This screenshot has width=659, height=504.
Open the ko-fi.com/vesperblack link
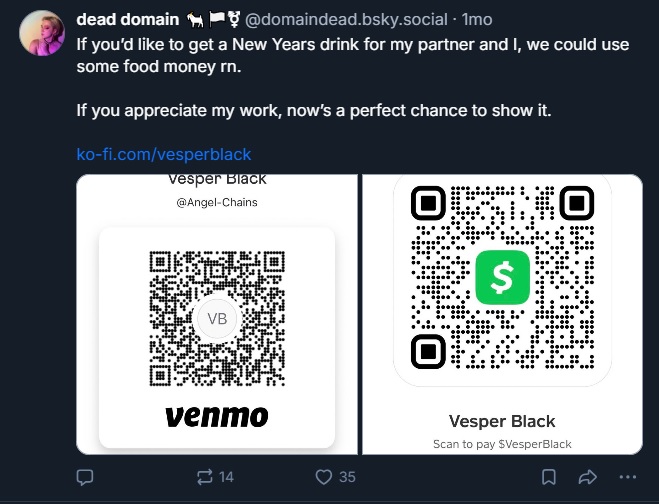(164, 155)
